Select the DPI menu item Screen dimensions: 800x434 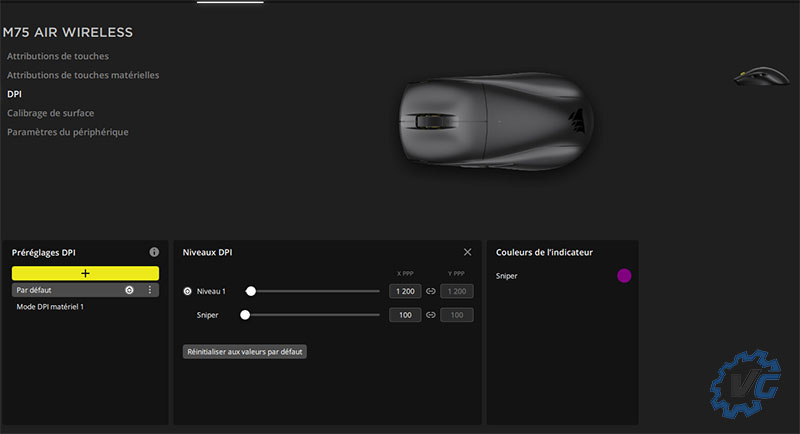coord(14,94)
